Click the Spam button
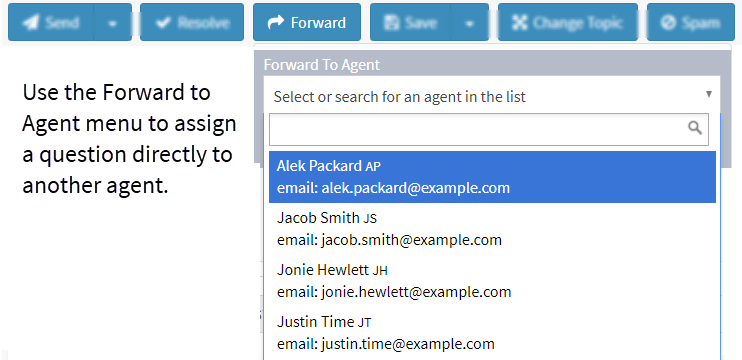742x360 pixels. click(690, 22)
